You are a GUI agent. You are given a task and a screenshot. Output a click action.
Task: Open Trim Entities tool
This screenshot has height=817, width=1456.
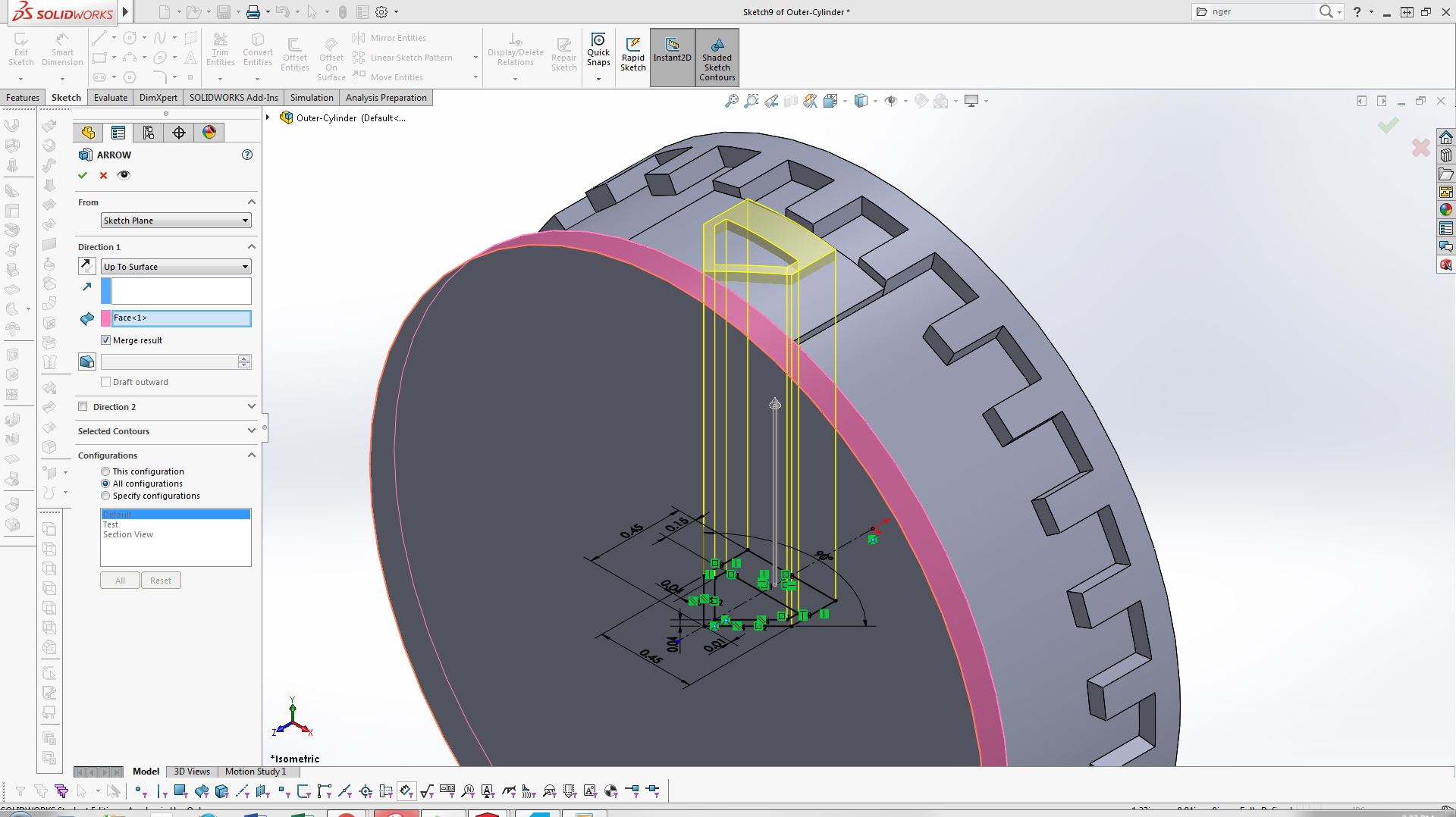221,49
